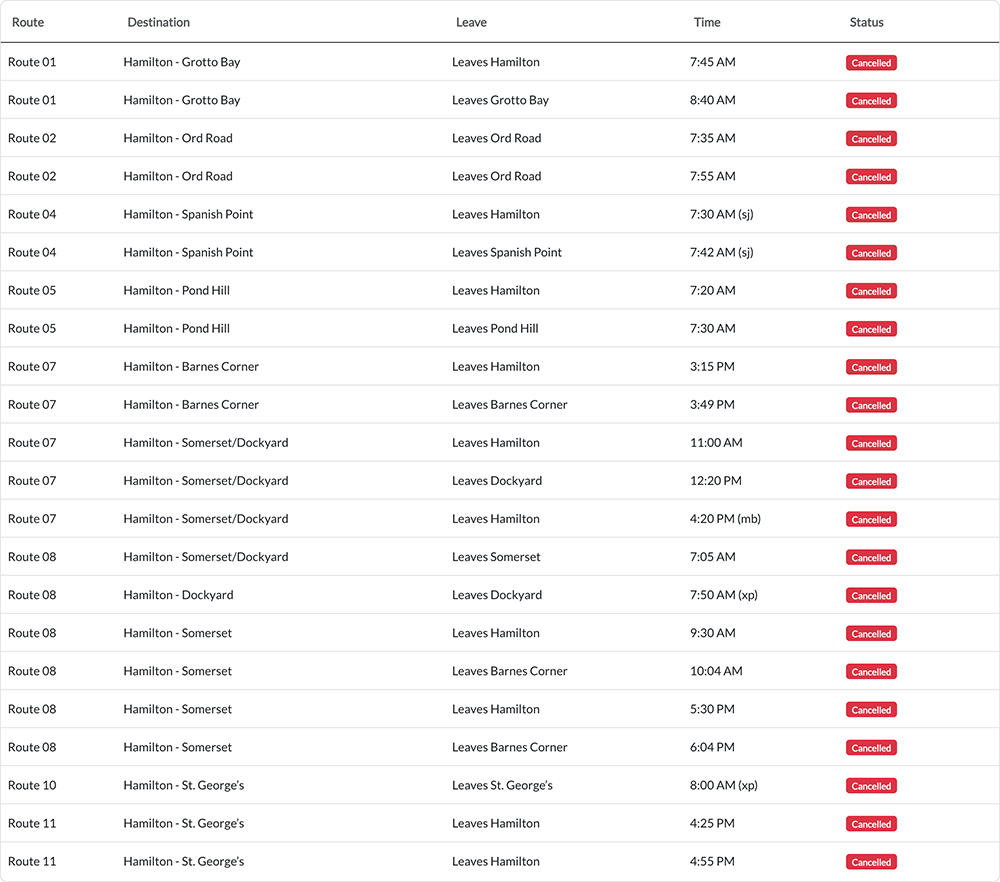Viewport: 1000px width, 882px height.
Task: Click the Time column header
Action: pyautogui.click(x=707, y=22)
